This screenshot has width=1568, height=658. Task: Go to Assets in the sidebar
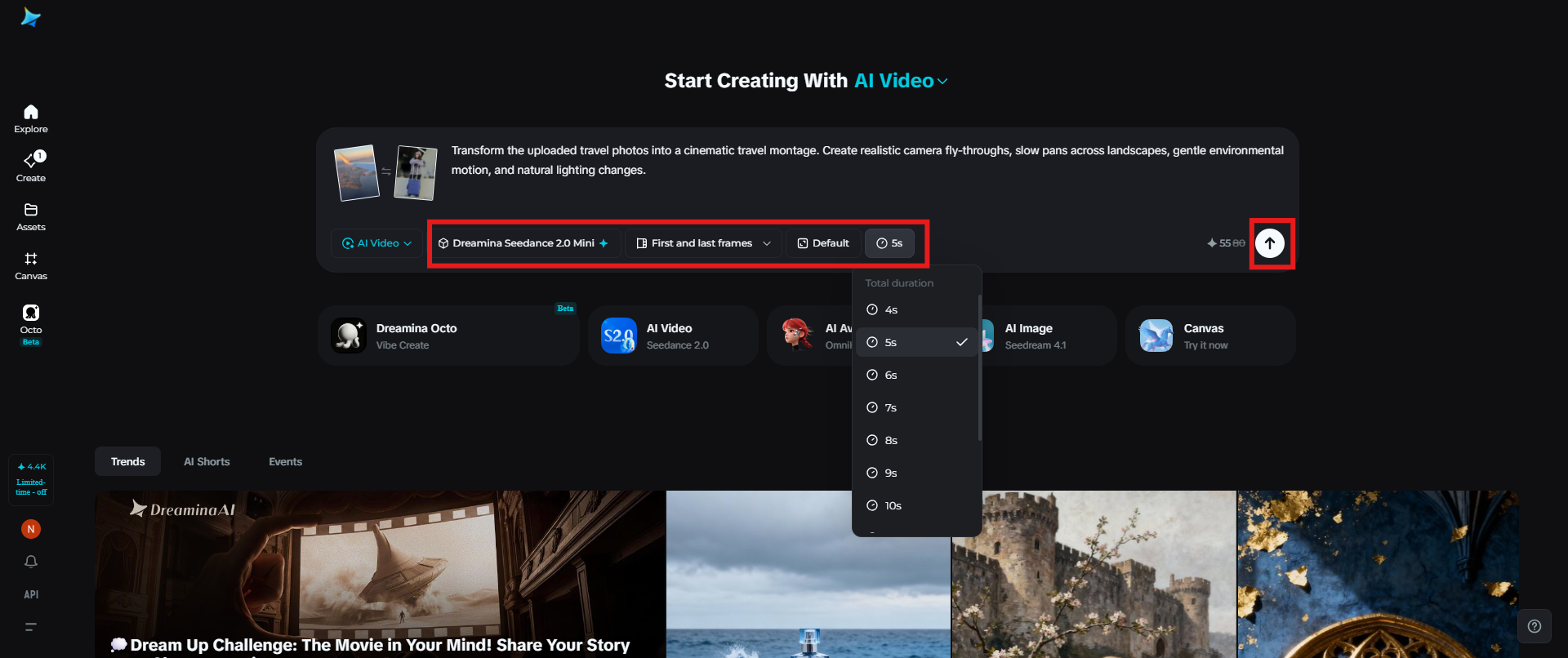click(31, 217)
